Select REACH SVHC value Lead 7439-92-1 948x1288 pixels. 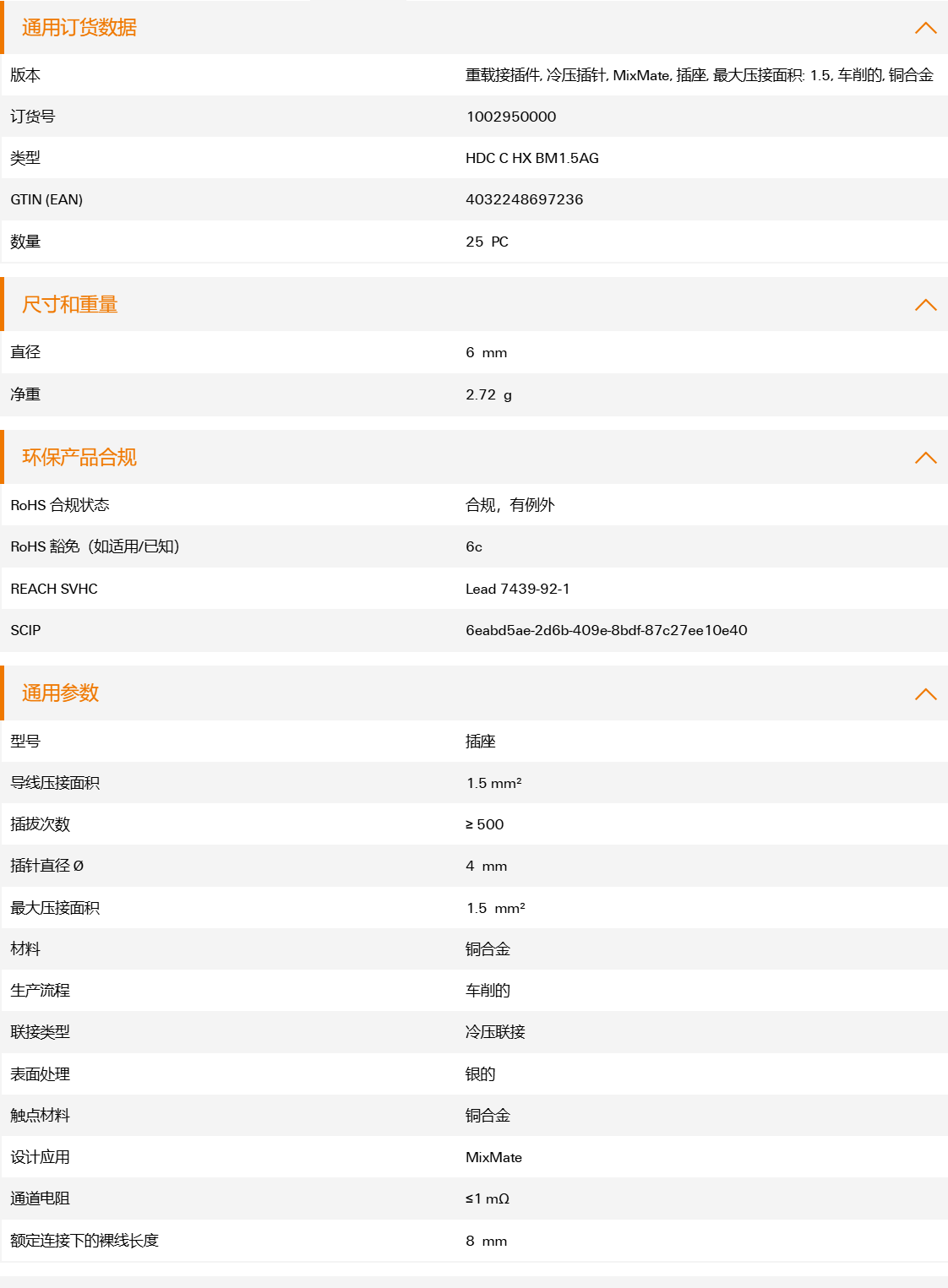point(518,589)
